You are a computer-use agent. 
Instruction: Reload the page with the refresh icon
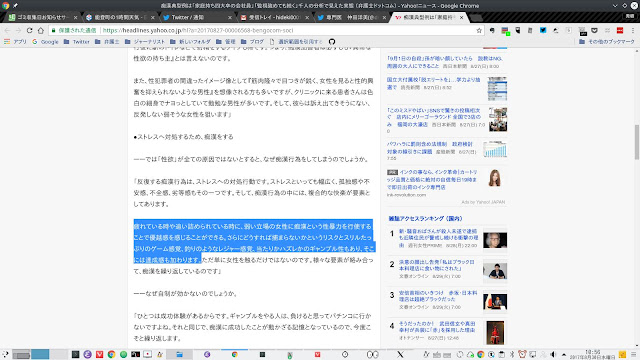click(x=29, y=30)
